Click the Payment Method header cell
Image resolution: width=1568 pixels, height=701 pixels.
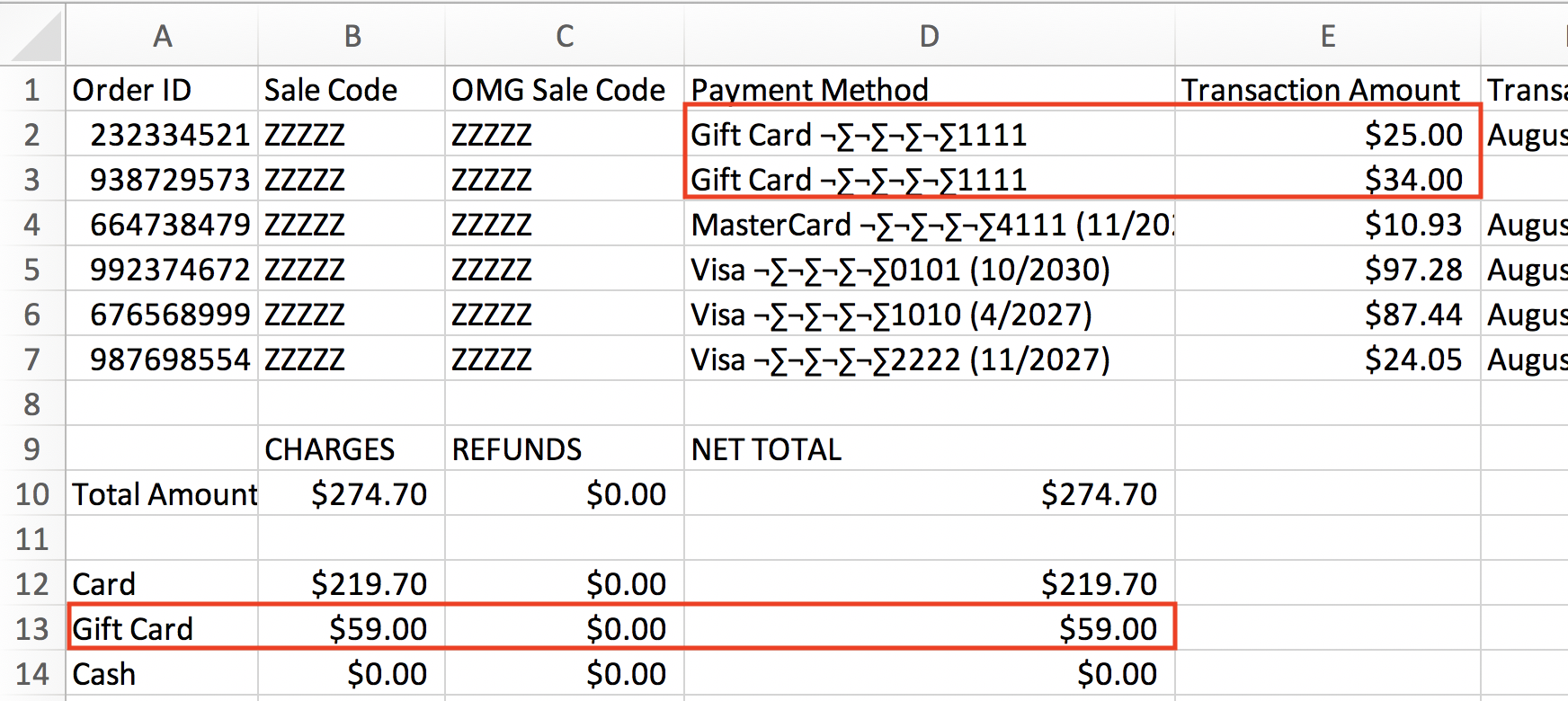[930, 89]
